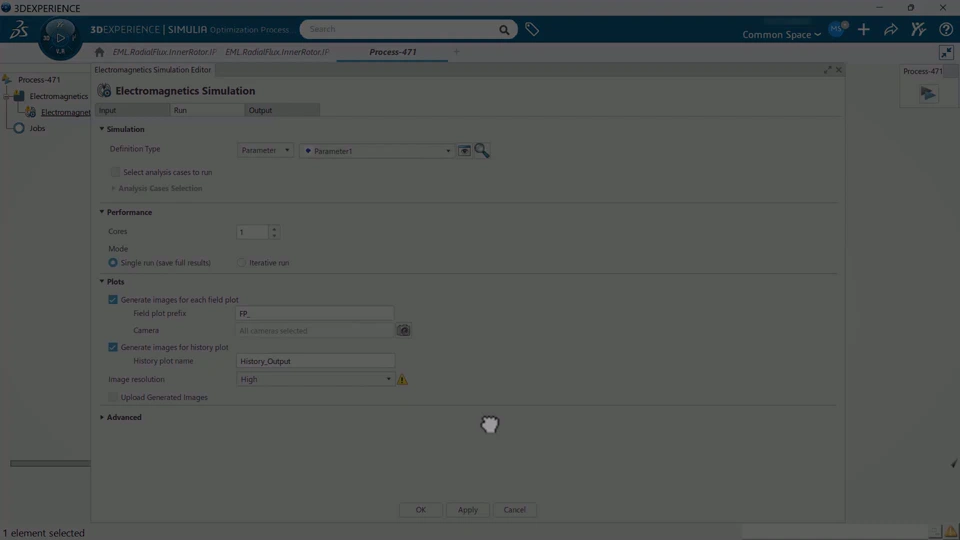Go to the Home icon tab
Viewport: 960px width, 540px height.
pos(99,52)
